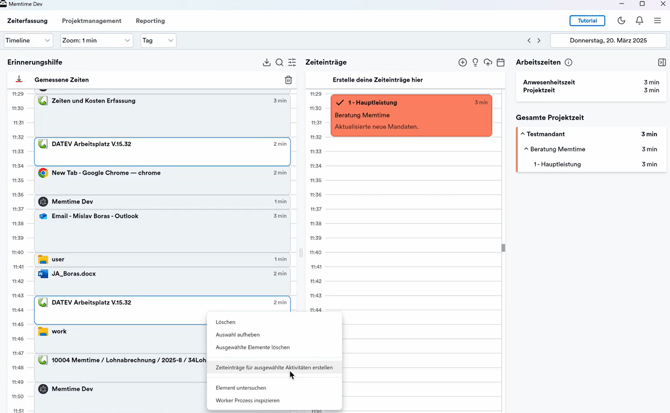670x413 pixels.
Task: Open notifications bell icon
Action: 639,20
